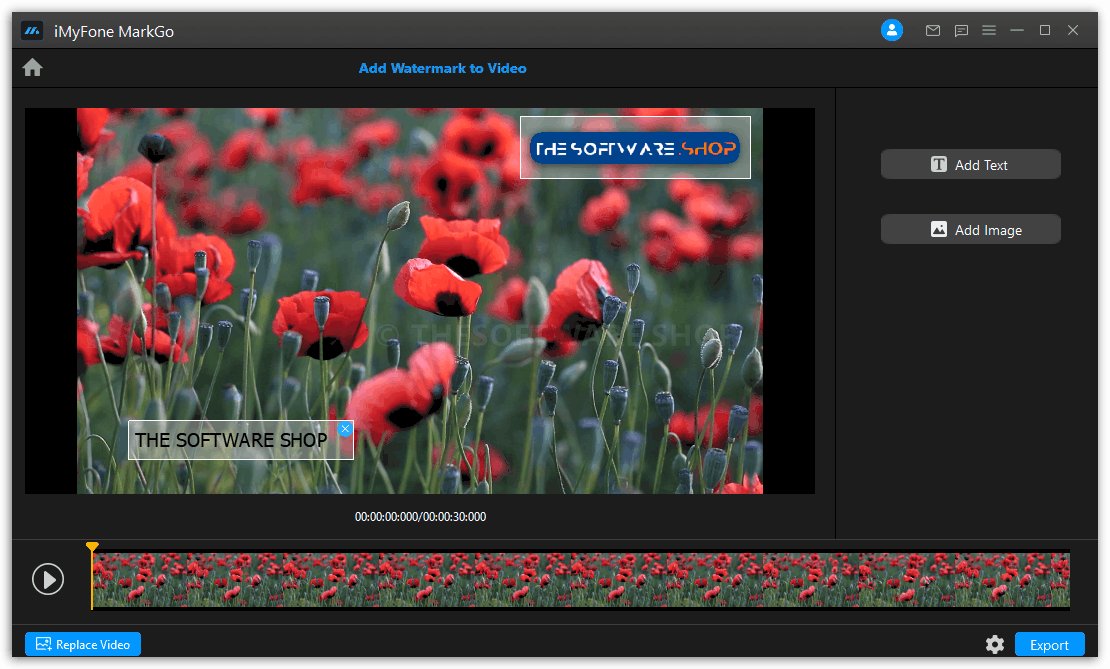Close the MarkGo window
1110x669 pixels.
click(x=1073, y=30)
